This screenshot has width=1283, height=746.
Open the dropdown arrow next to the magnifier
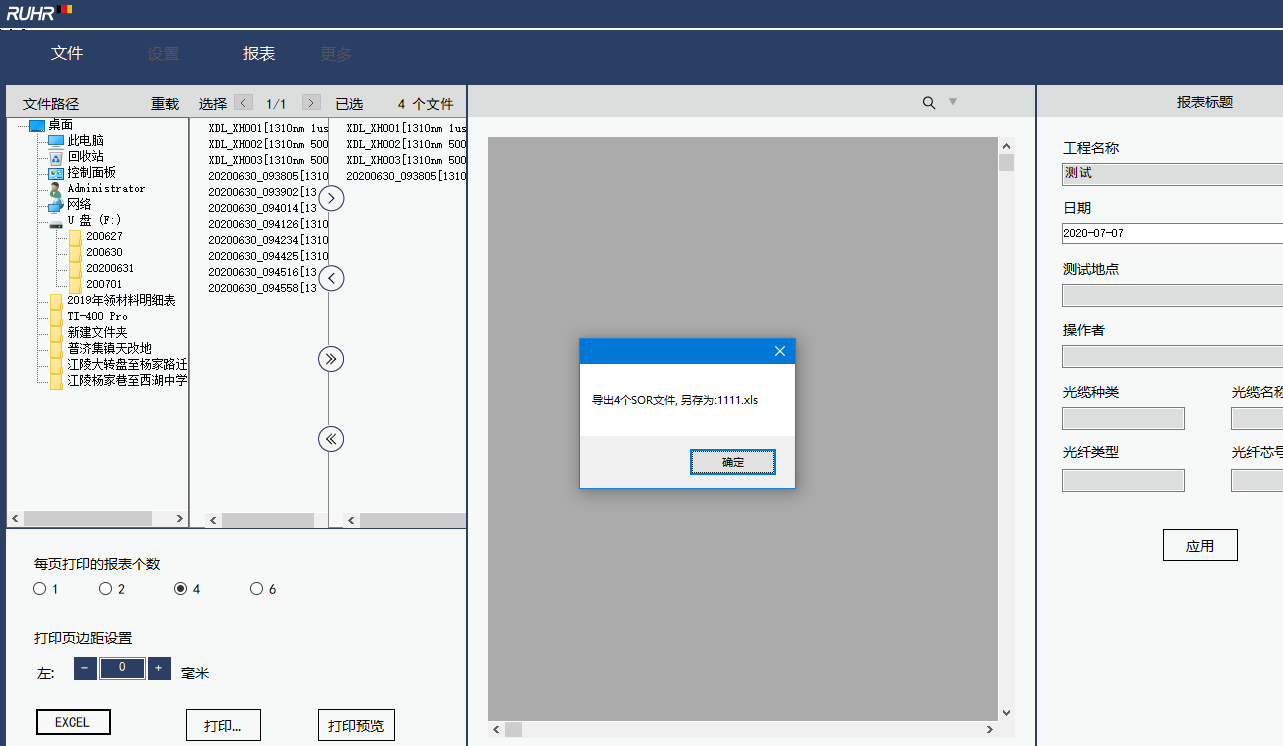[953, 102]
